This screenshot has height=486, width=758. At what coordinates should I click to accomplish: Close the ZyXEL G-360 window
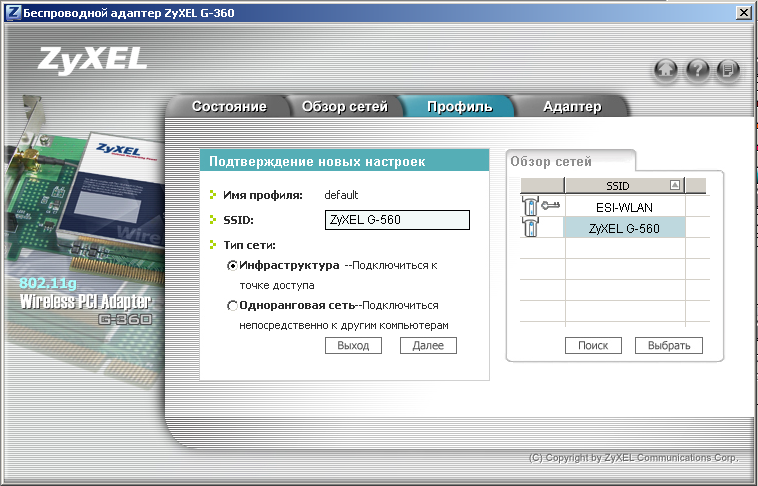click(x=744, y=13)
